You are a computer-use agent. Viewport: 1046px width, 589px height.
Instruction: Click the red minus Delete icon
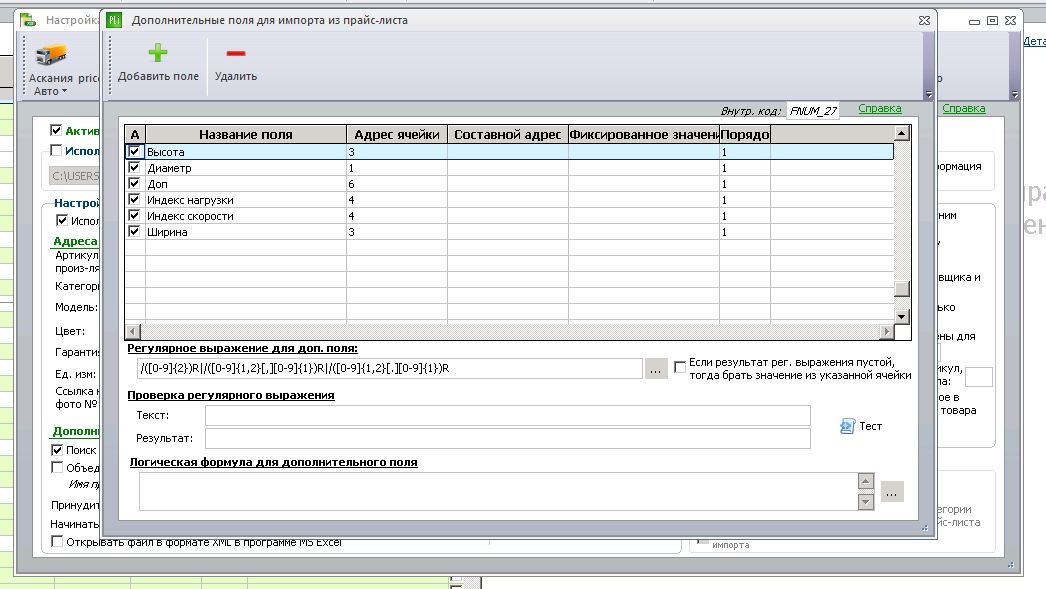[235, 53]
